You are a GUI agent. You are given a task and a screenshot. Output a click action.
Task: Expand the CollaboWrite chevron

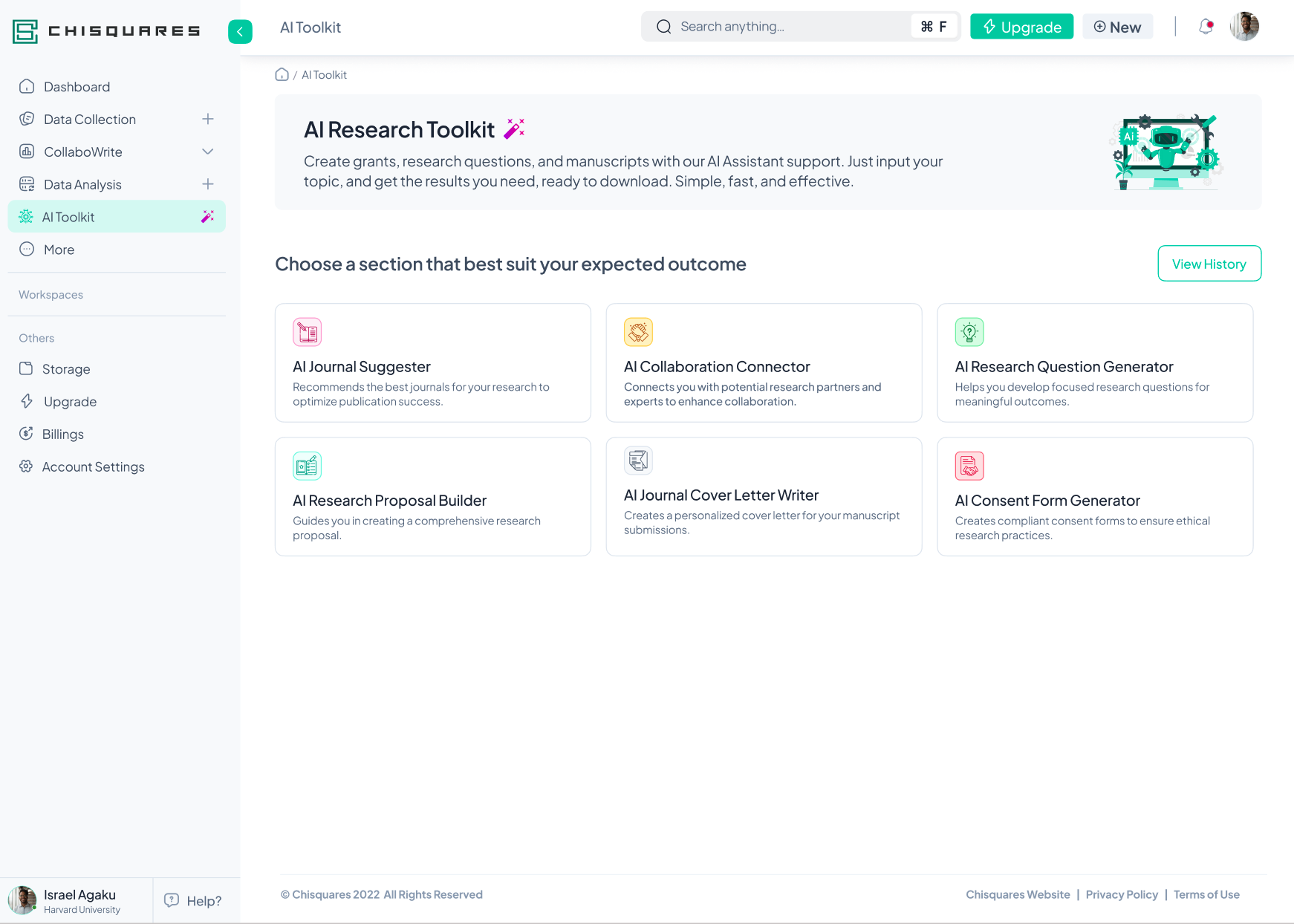(x=208, y=152)
